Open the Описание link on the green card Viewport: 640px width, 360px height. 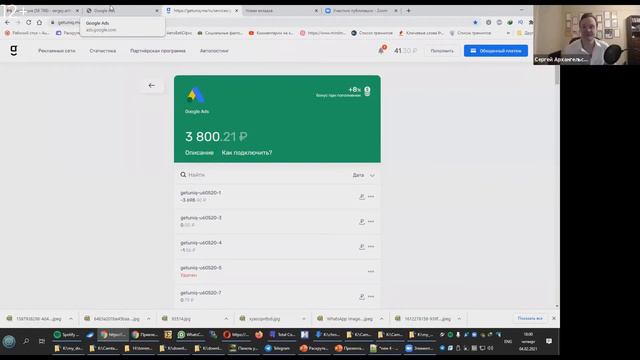[x=199, y=153]
